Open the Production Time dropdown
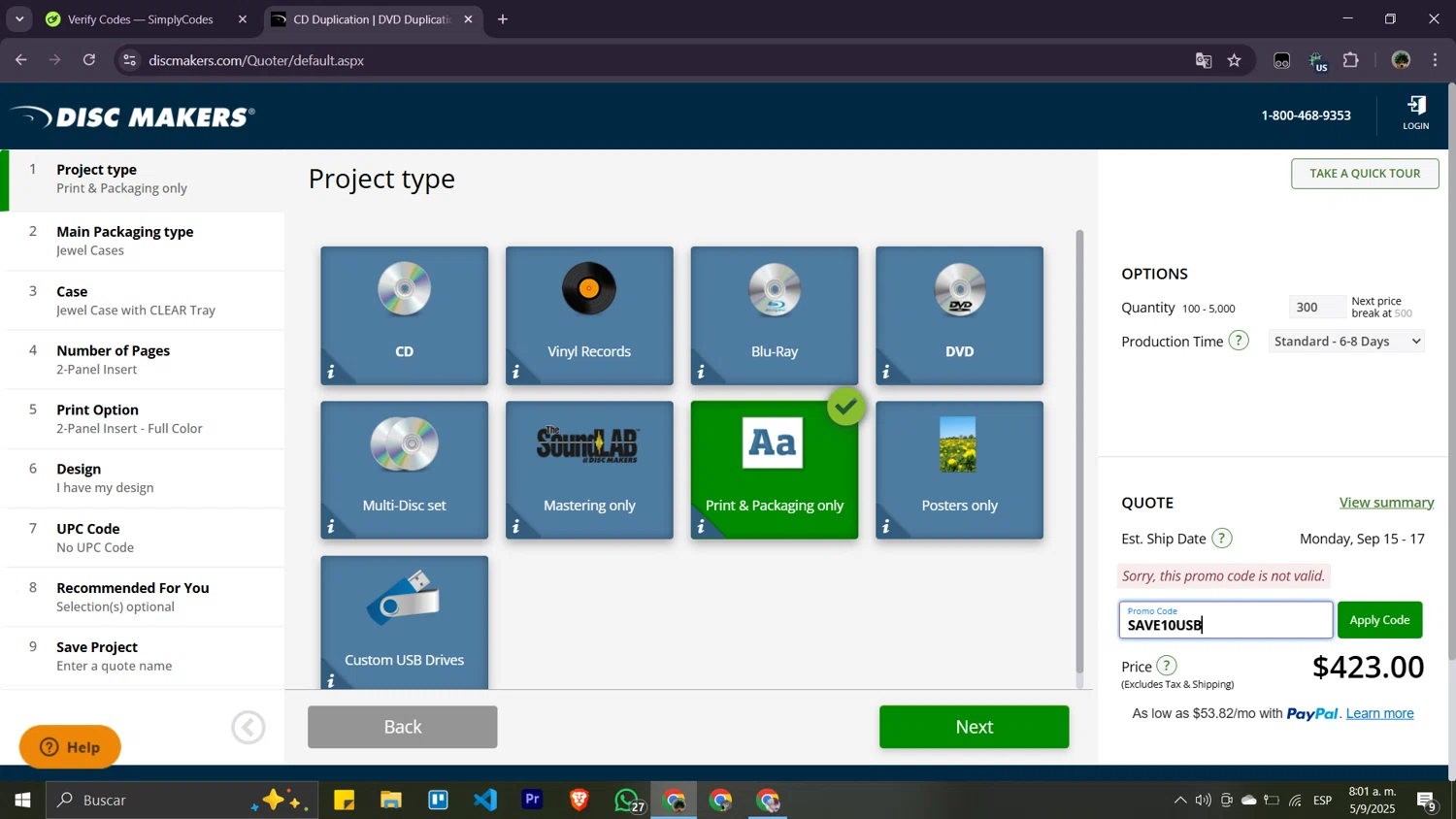Screen dimensions: 1456x819 click(1346, 341)
